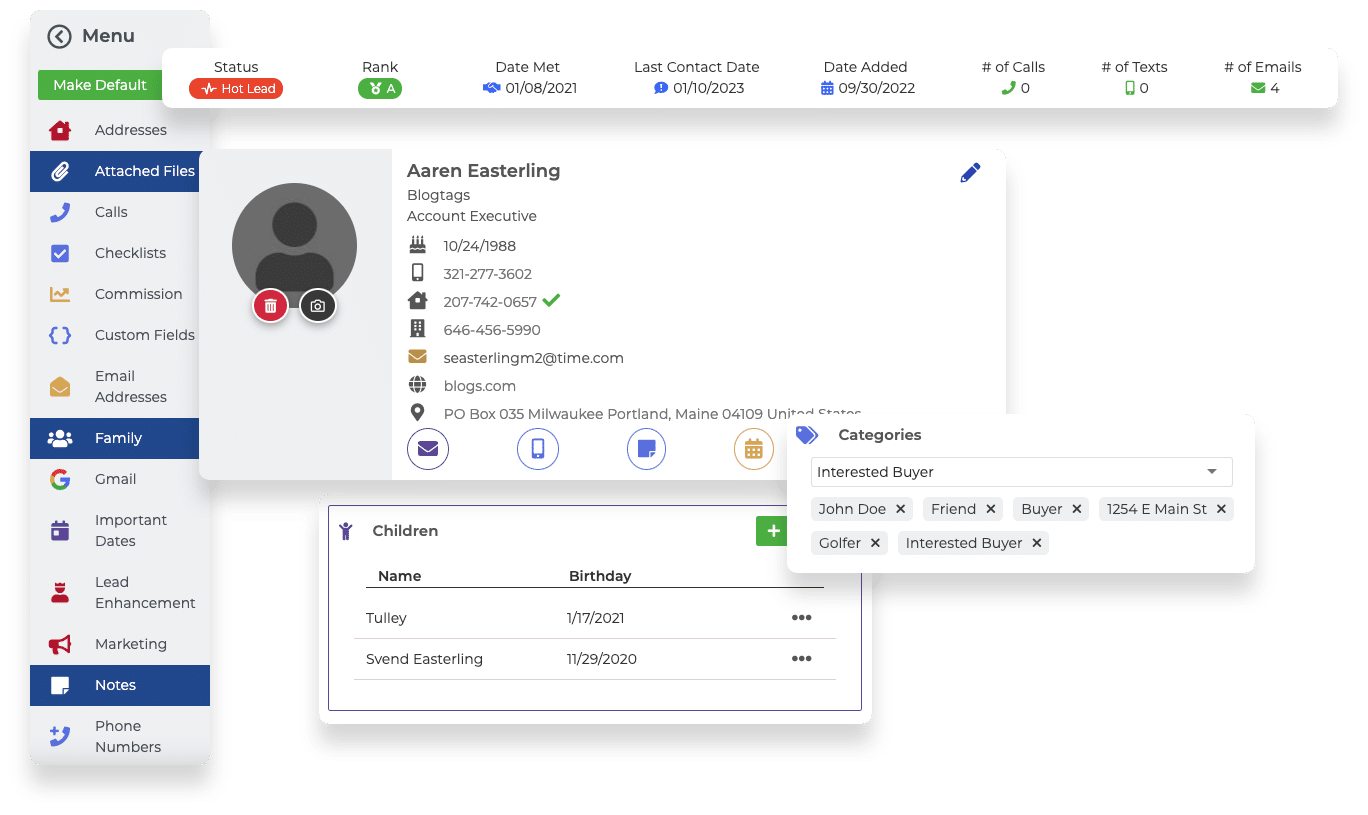The image size is (1368, 815).
Task: Click the camera upload photo icon
Action: [x=318, y=306]
